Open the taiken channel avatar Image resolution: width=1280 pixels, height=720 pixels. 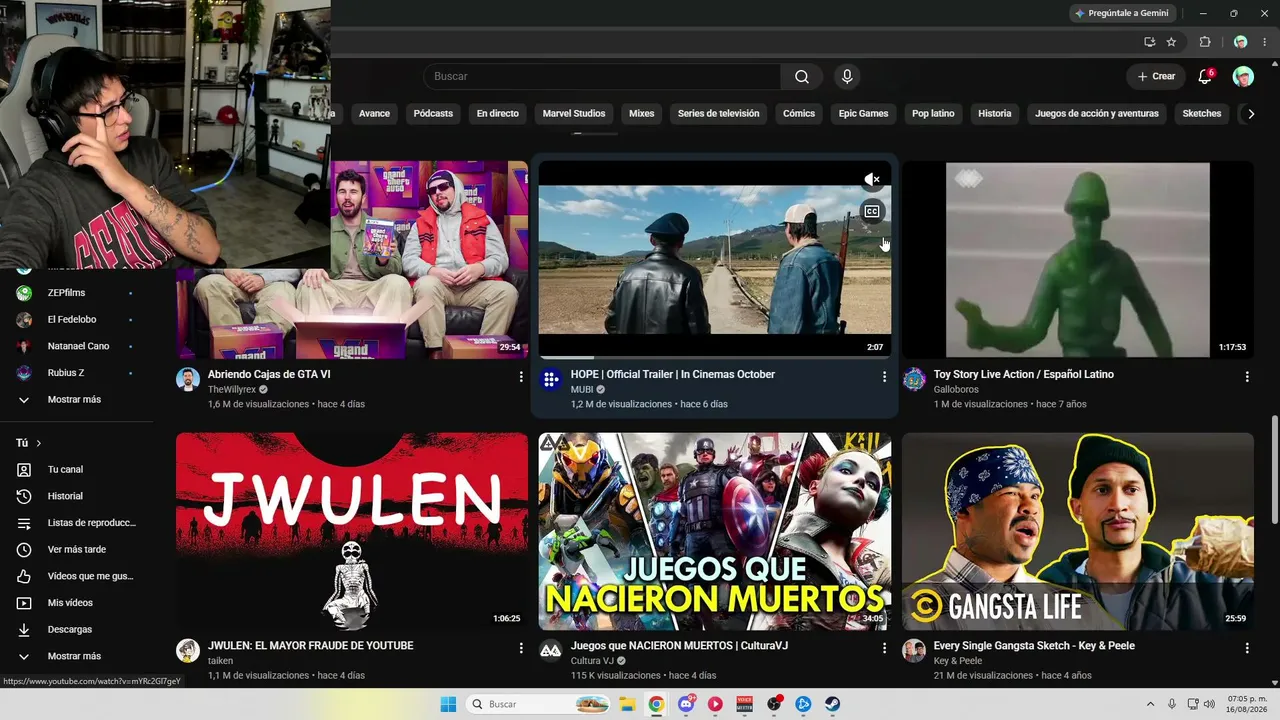coord(188,651)
